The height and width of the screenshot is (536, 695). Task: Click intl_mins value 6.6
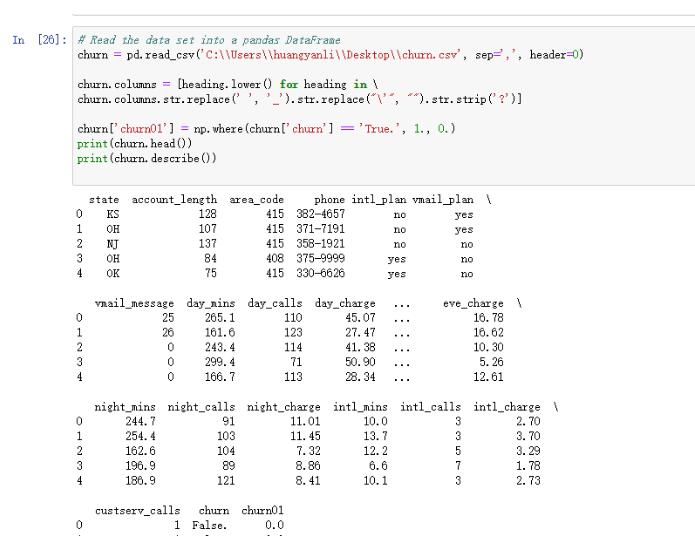379,466
